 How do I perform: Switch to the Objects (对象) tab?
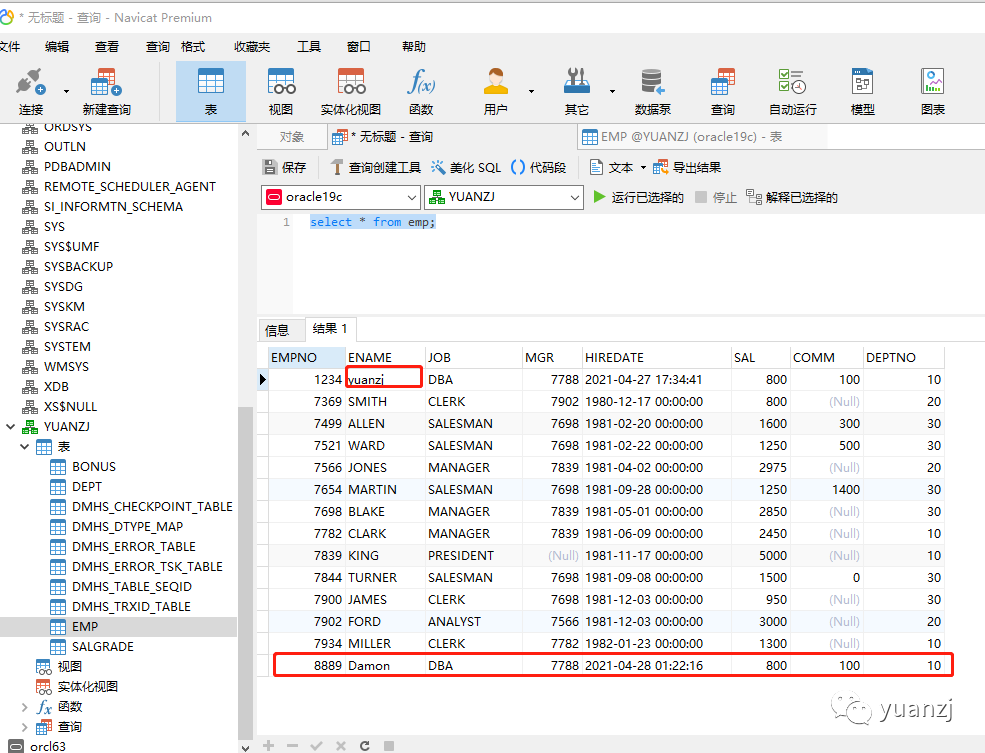click(292, 137)
